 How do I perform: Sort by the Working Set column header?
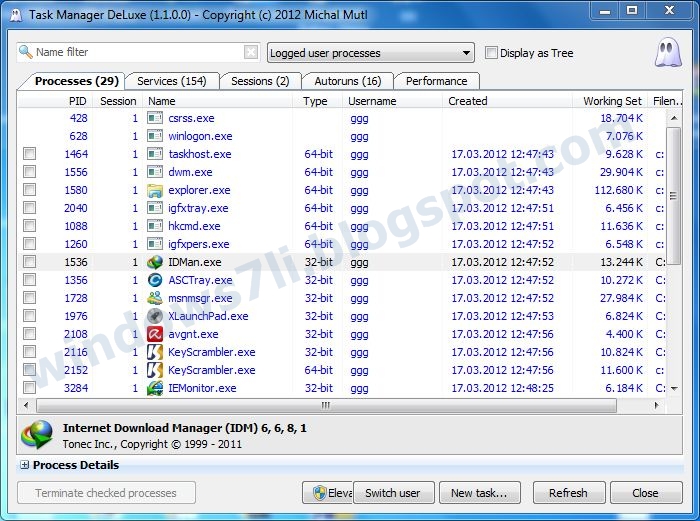[612, 101]
